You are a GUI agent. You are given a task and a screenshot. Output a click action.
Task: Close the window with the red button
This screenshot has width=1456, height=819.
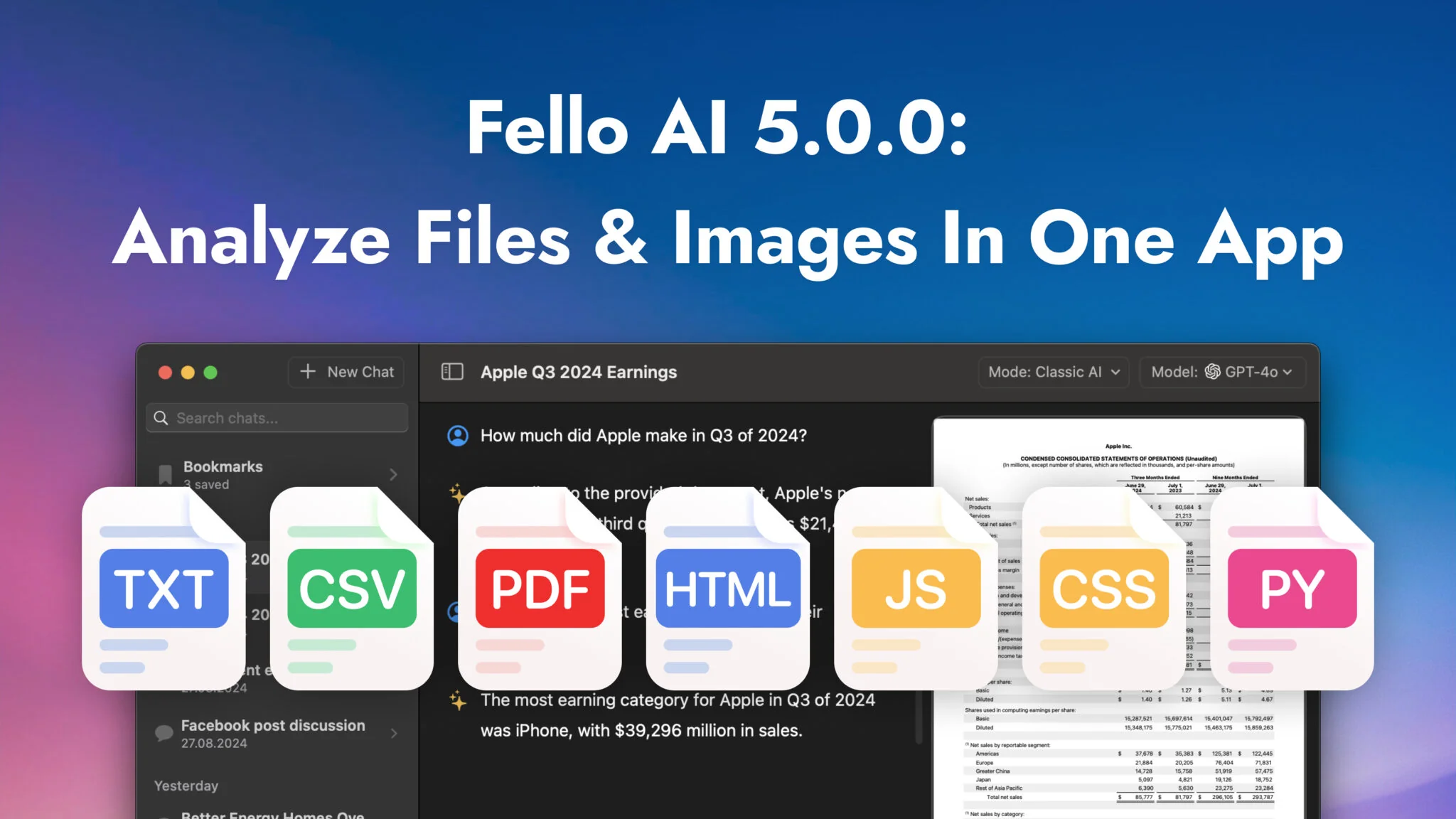165,373
